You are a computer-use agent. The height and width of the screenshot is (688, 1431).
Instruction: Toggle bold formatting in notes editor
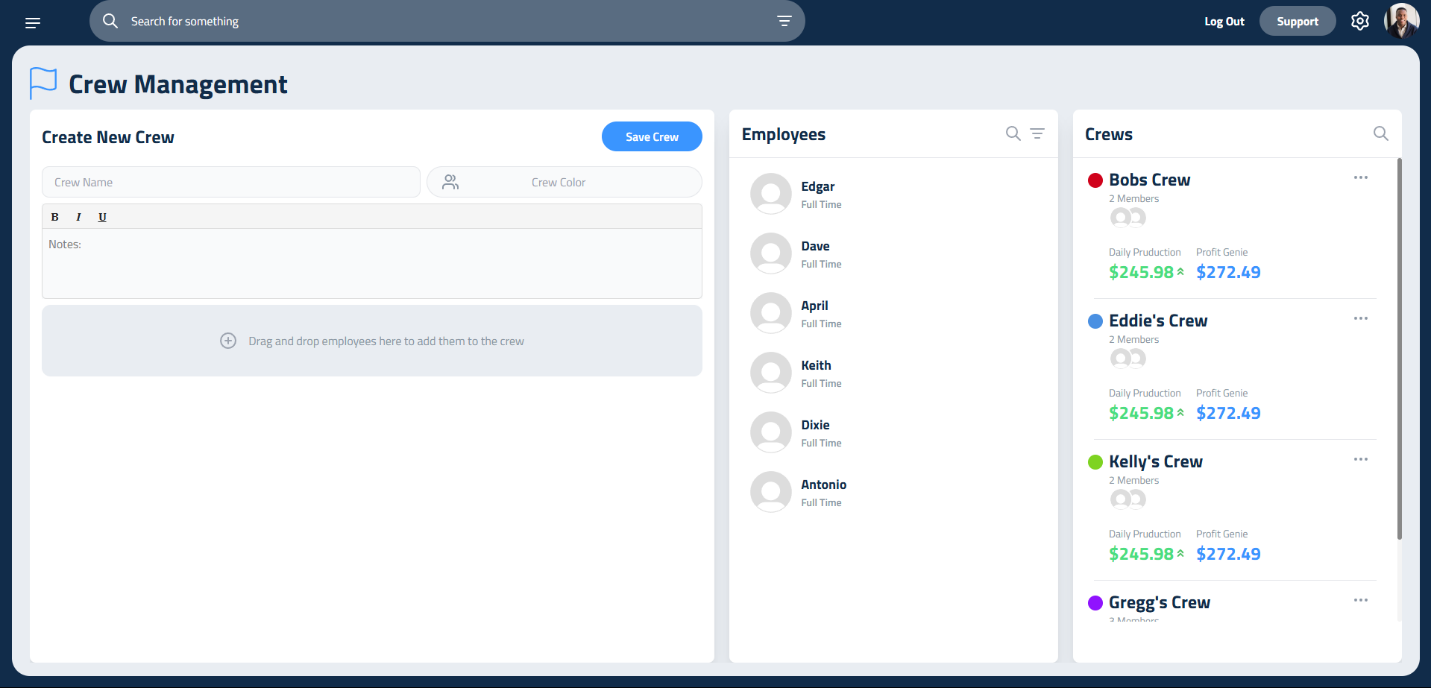[55, 217]
